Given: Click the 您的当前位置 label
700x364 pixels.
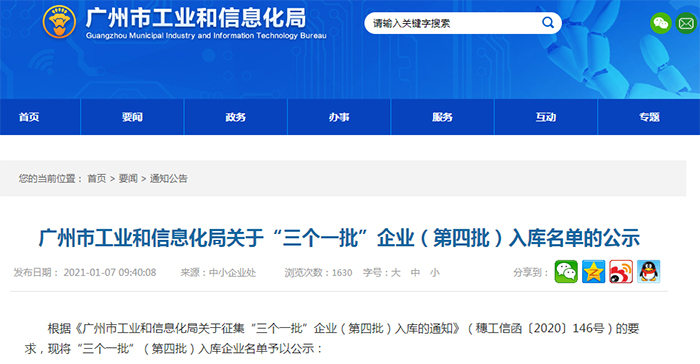Looking at the screenshot, I should pos(50,179).
